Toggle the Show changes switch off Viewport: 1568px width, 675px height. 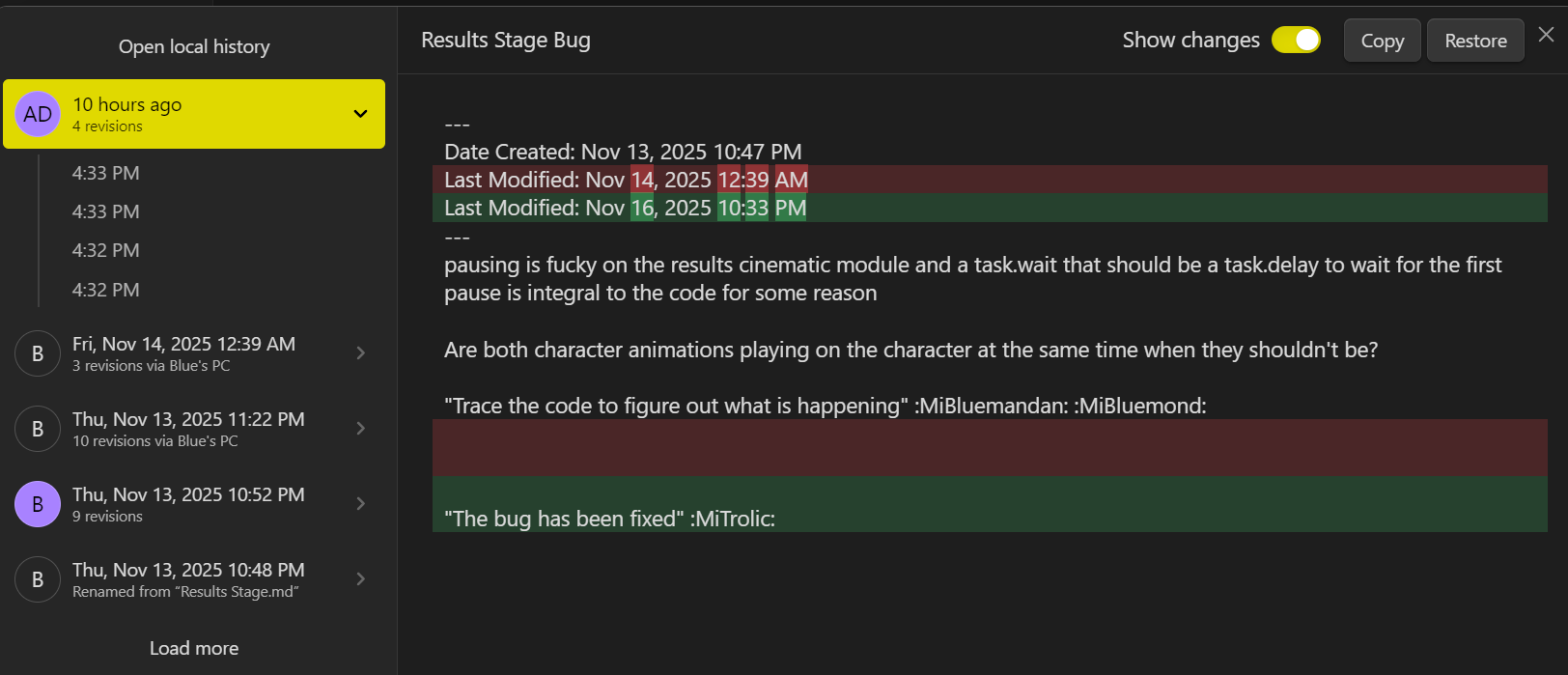click(x=1296, y=40)
